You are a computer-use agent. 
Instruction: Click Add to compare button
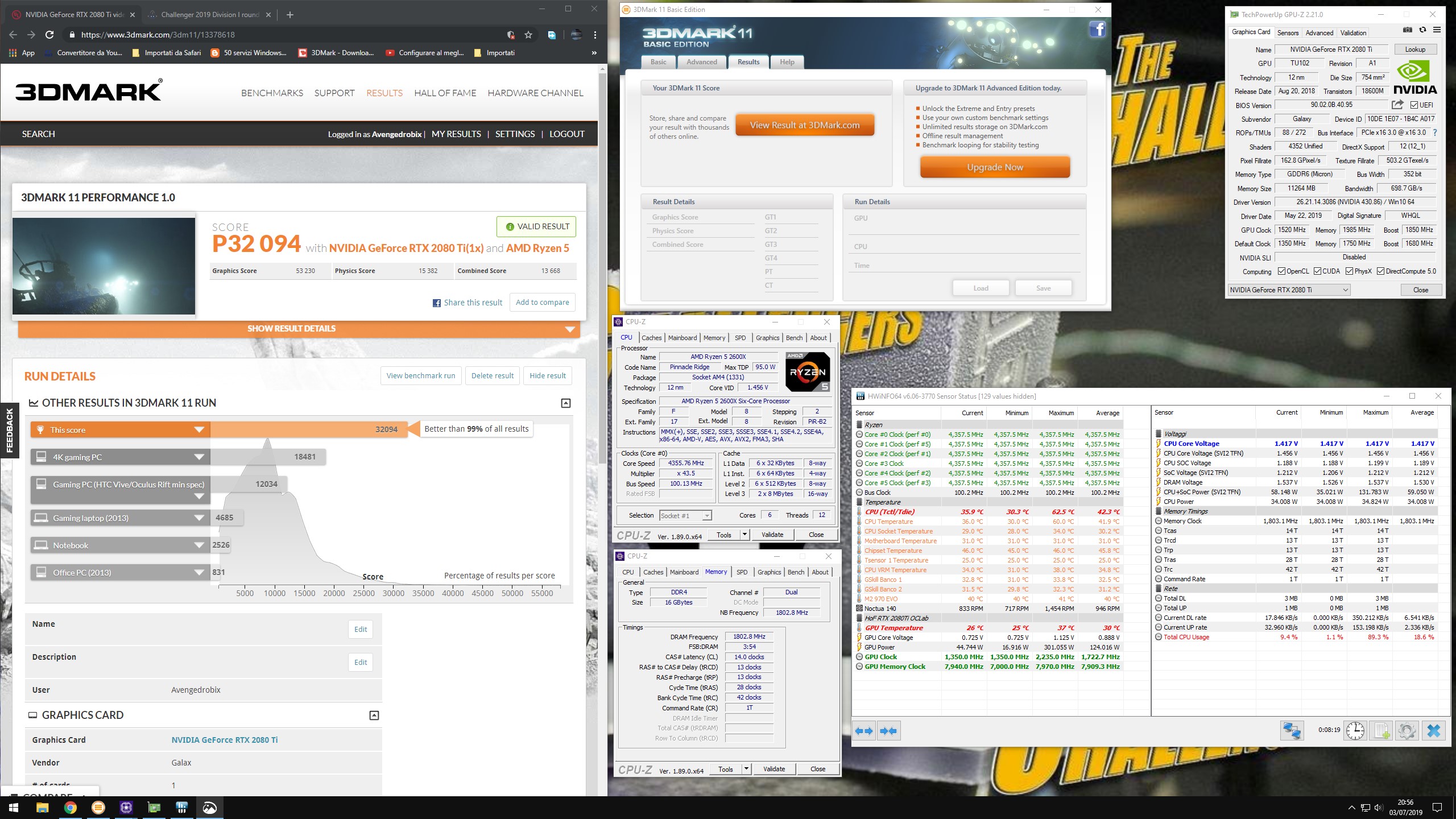click(x=542, y=302)
